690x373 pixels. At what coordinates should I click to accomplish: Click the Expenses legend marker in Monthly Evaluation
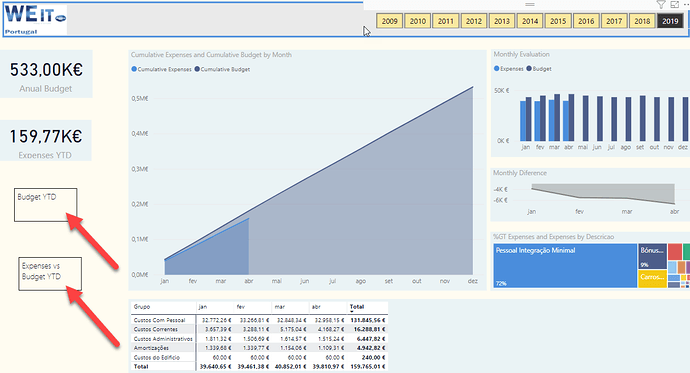point(496,69)
